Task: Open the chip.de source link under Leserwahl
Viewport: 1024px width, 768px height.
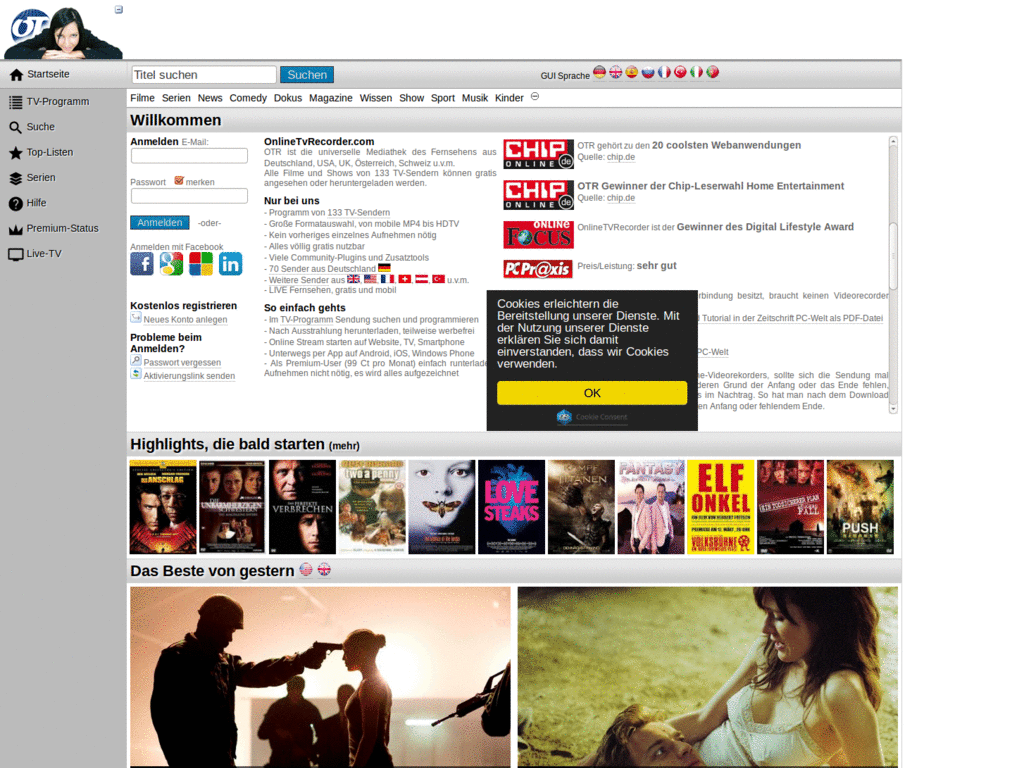Action: tap(620, 198)
